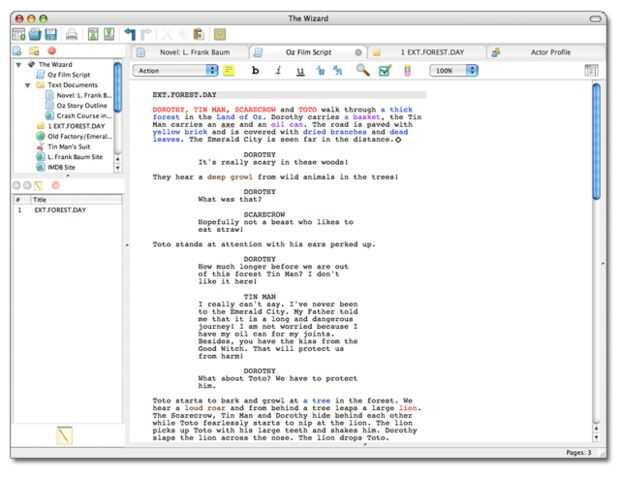Collapse the Text Documents folder
The width and height of the screenshot is (620, 481).
[27, 85]
